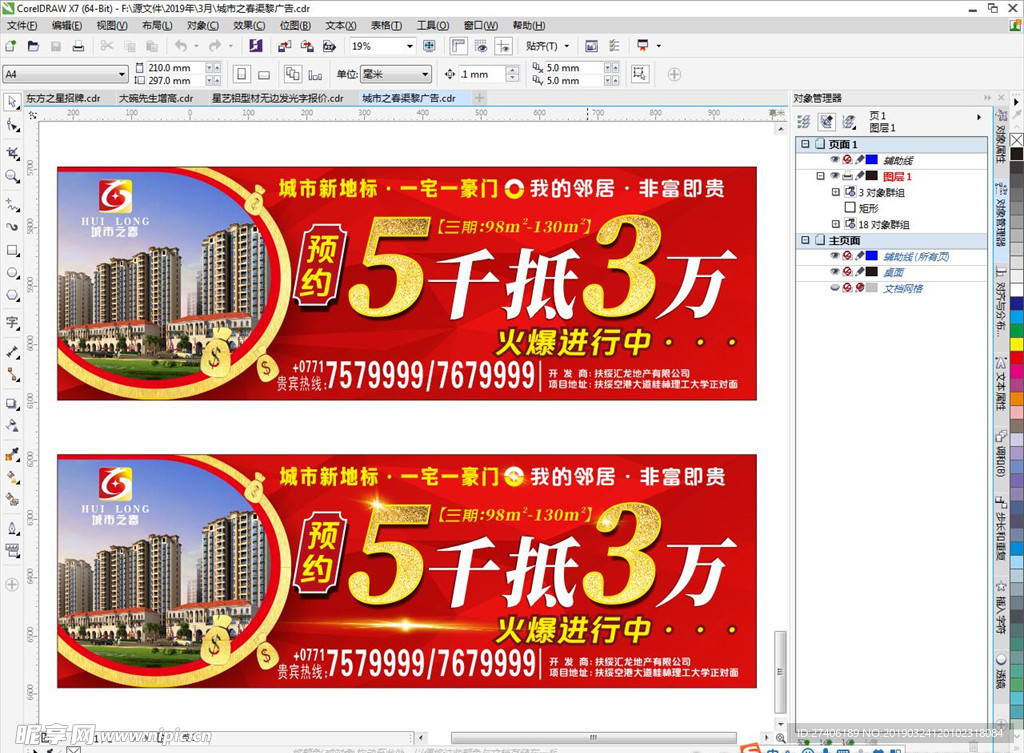Switch to 东方之星招牌.cdr document tab
This screenshot has height=753, width=1024.
pos(62,98)
